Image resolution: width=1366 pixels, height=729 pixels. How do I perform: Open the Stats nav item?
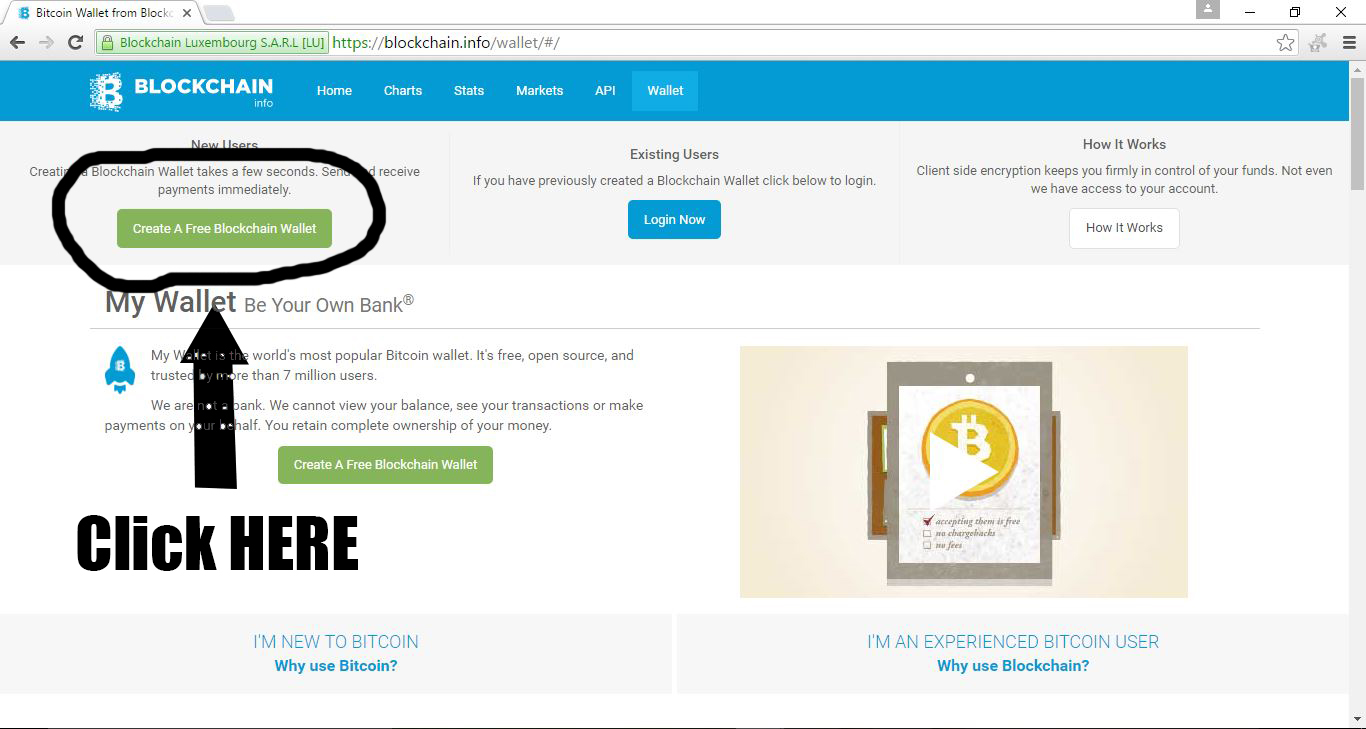tap(469, 90)
